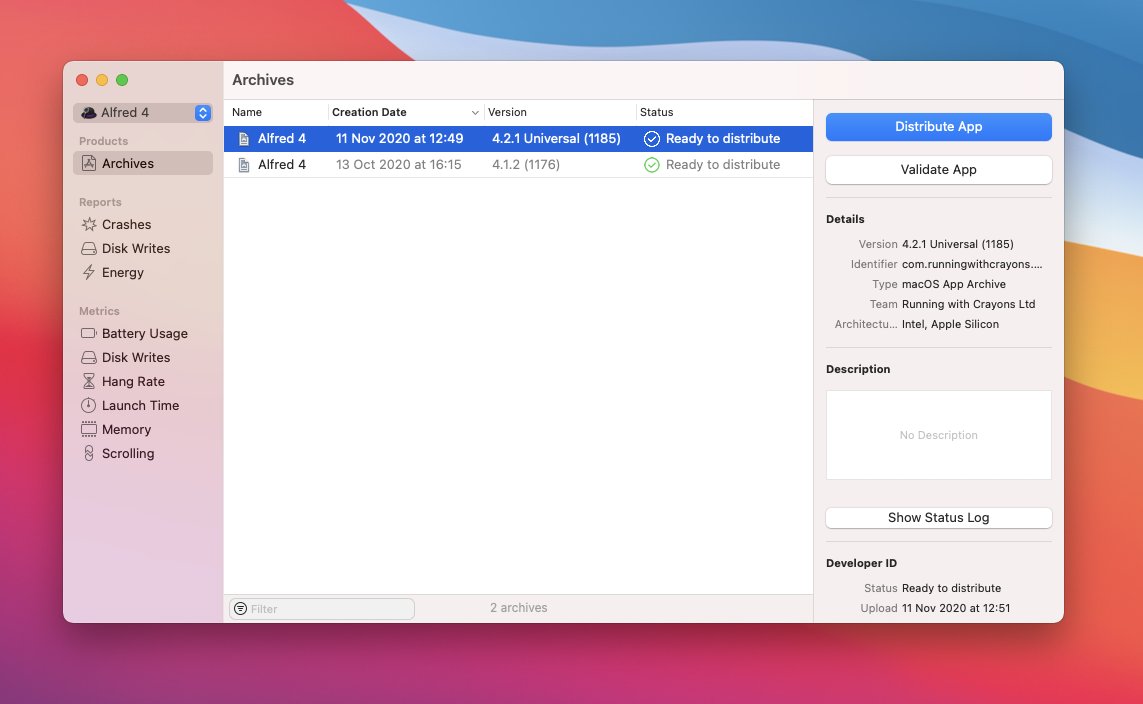Click Ready to distribute status on 13 Oct row

[722, 165]
